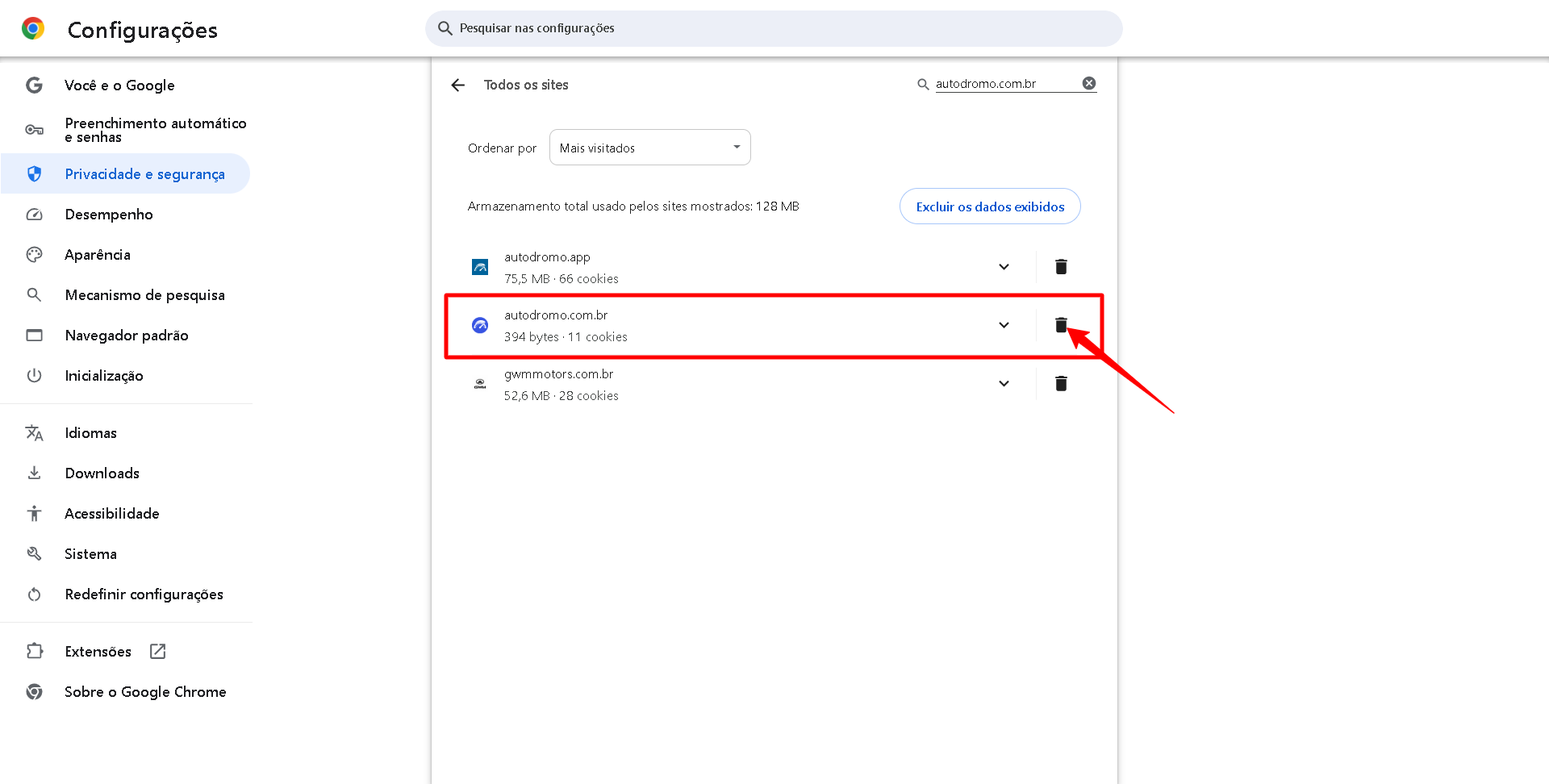Open Sistema settings

(90, 554)
